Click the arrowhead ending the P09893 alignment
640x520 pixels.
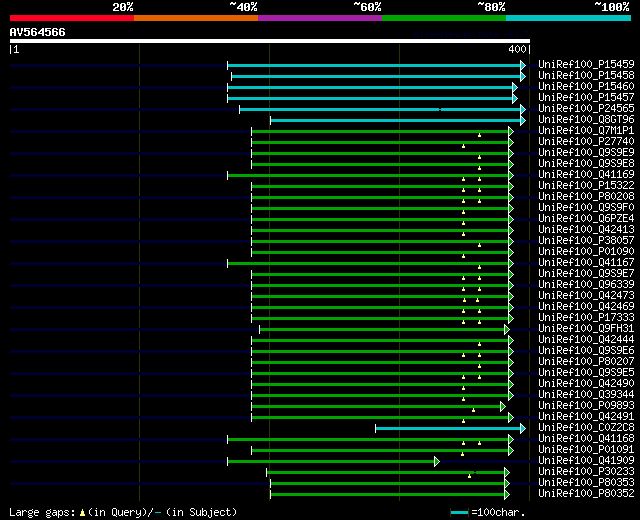503,407
